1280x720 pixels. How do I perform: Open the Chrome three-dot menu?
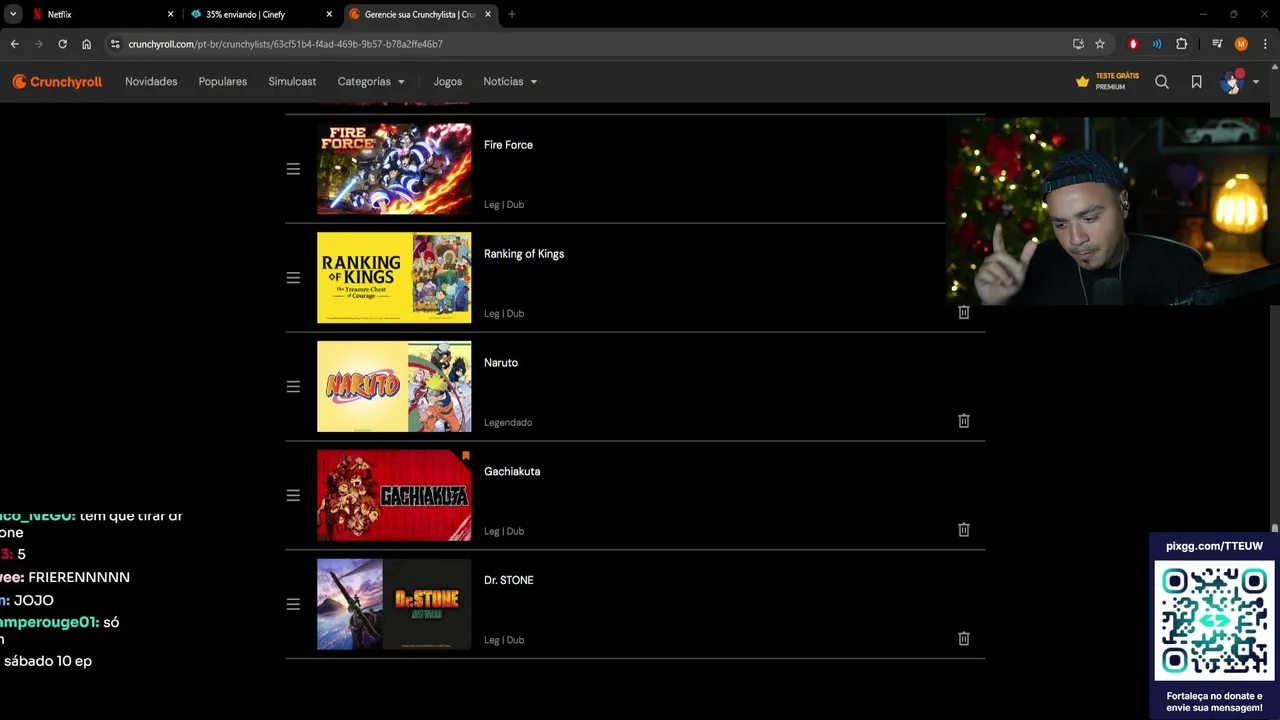[1265, 44]
